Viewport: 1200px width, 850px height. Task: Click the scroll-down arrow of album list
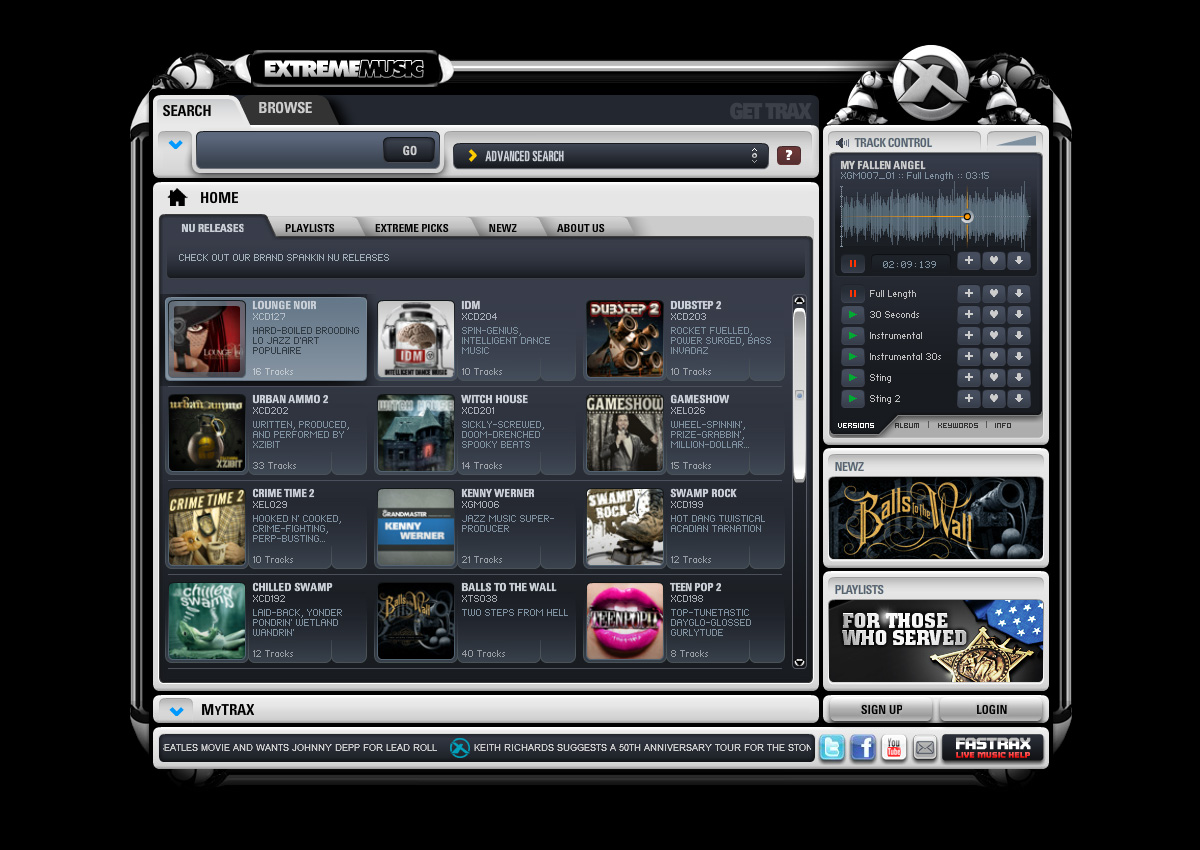tap(799, 662)
